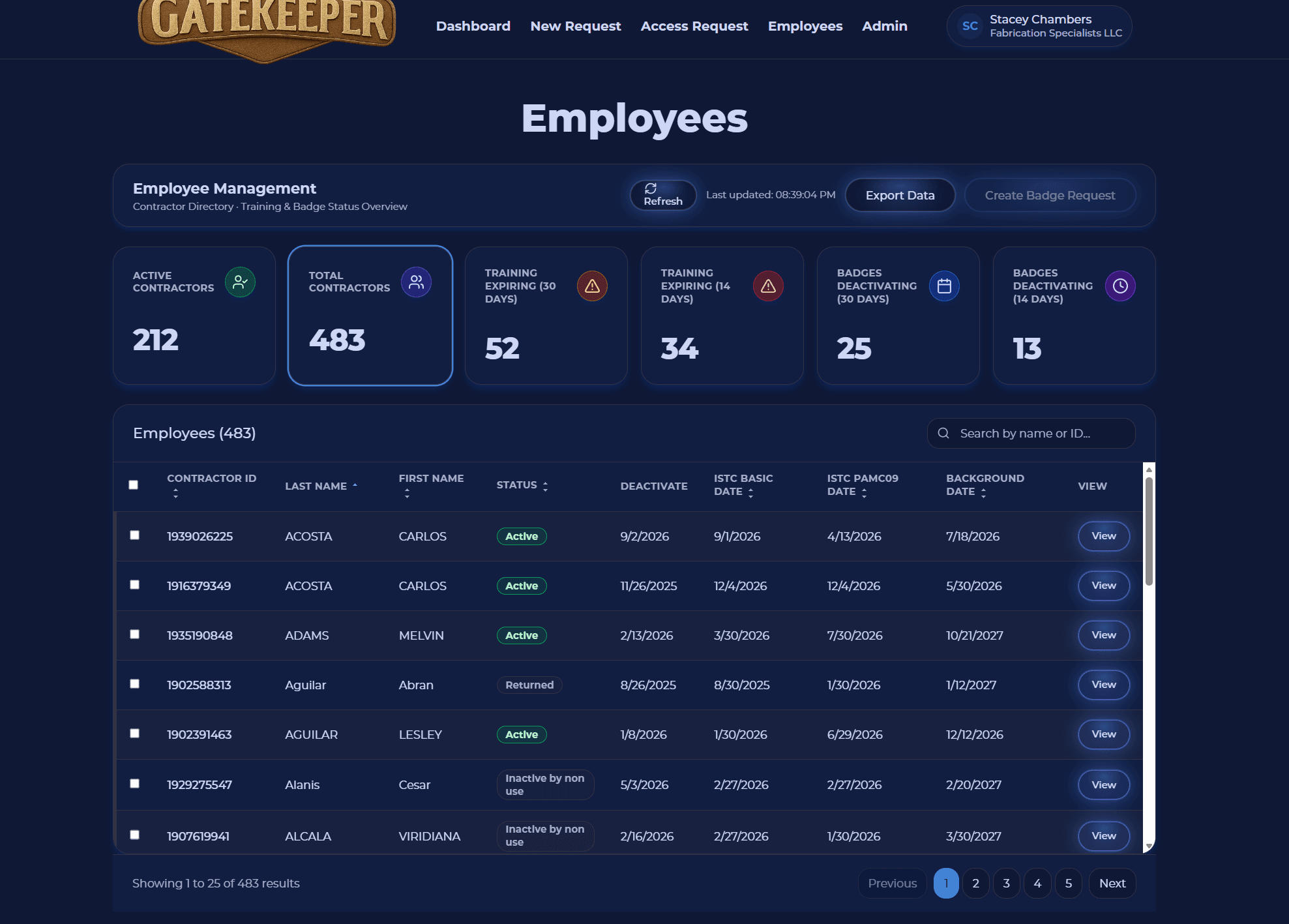Click Create Badge Request button
This screenshot has width=1289, height=924.
(1050, 195)
